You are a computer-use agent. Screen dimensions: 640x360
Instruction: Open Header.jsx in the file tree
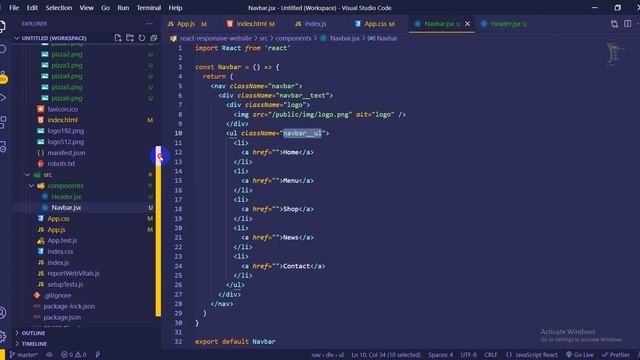click(66, 197)
